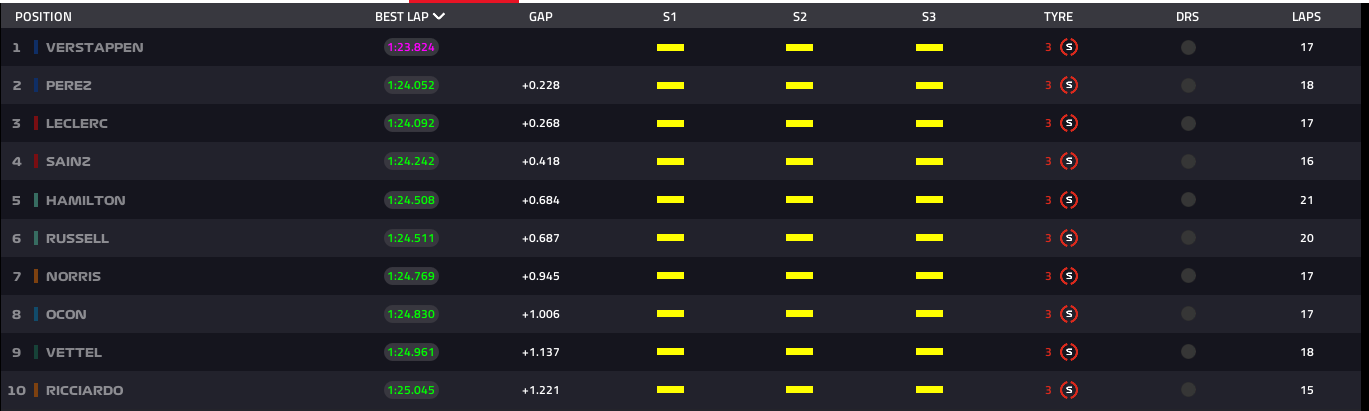Screen dimensions: 1369x411
Task: Click the Position column header
Action: coord(43,17)
